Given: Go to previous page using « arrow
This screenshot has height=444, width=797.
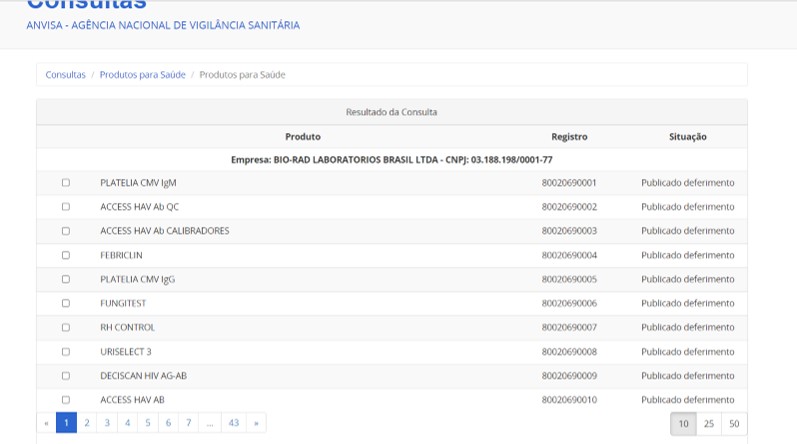Looking at the screenshot, I should [46, 423].
